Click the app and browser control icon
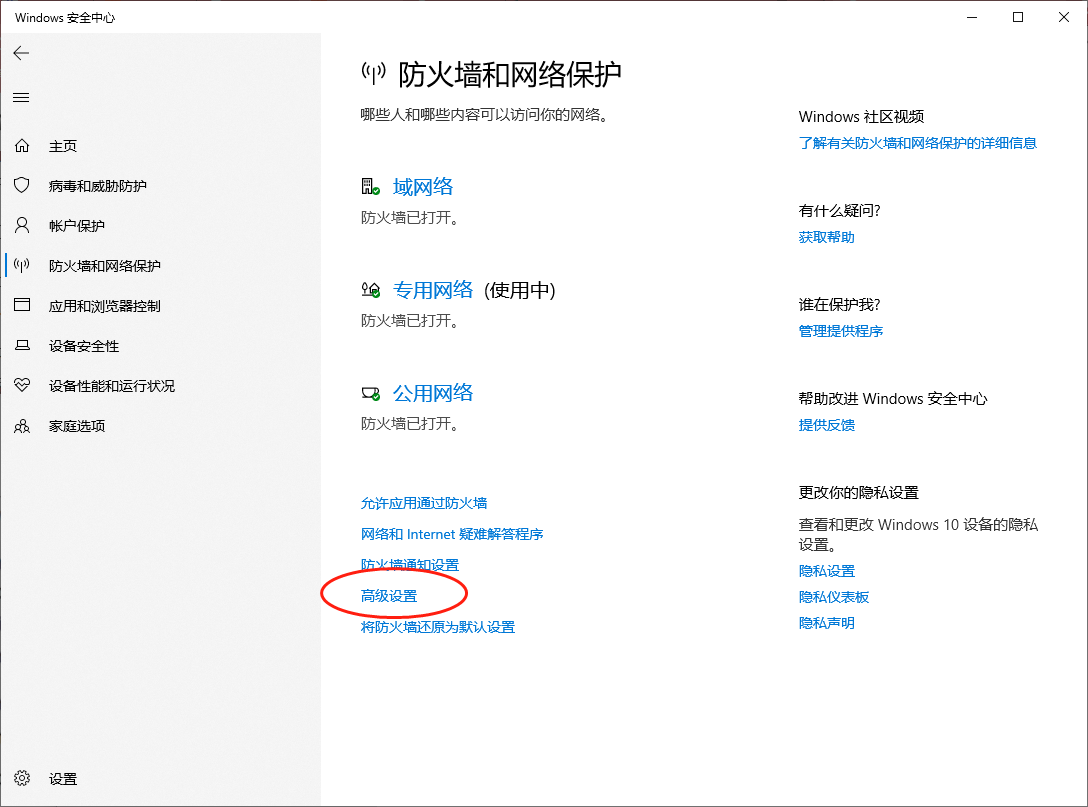 22,306
